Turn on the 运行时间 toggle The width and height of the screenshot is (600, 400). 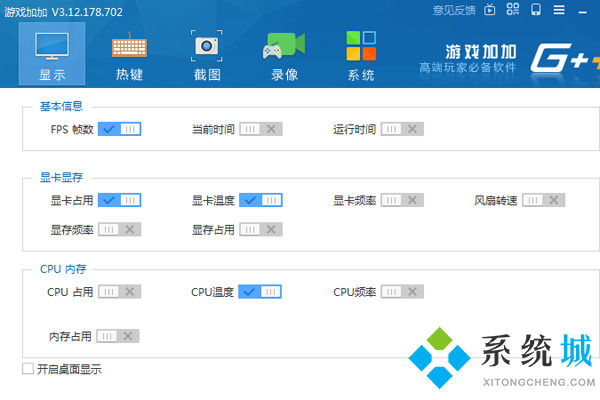click(x=402, y=129)
